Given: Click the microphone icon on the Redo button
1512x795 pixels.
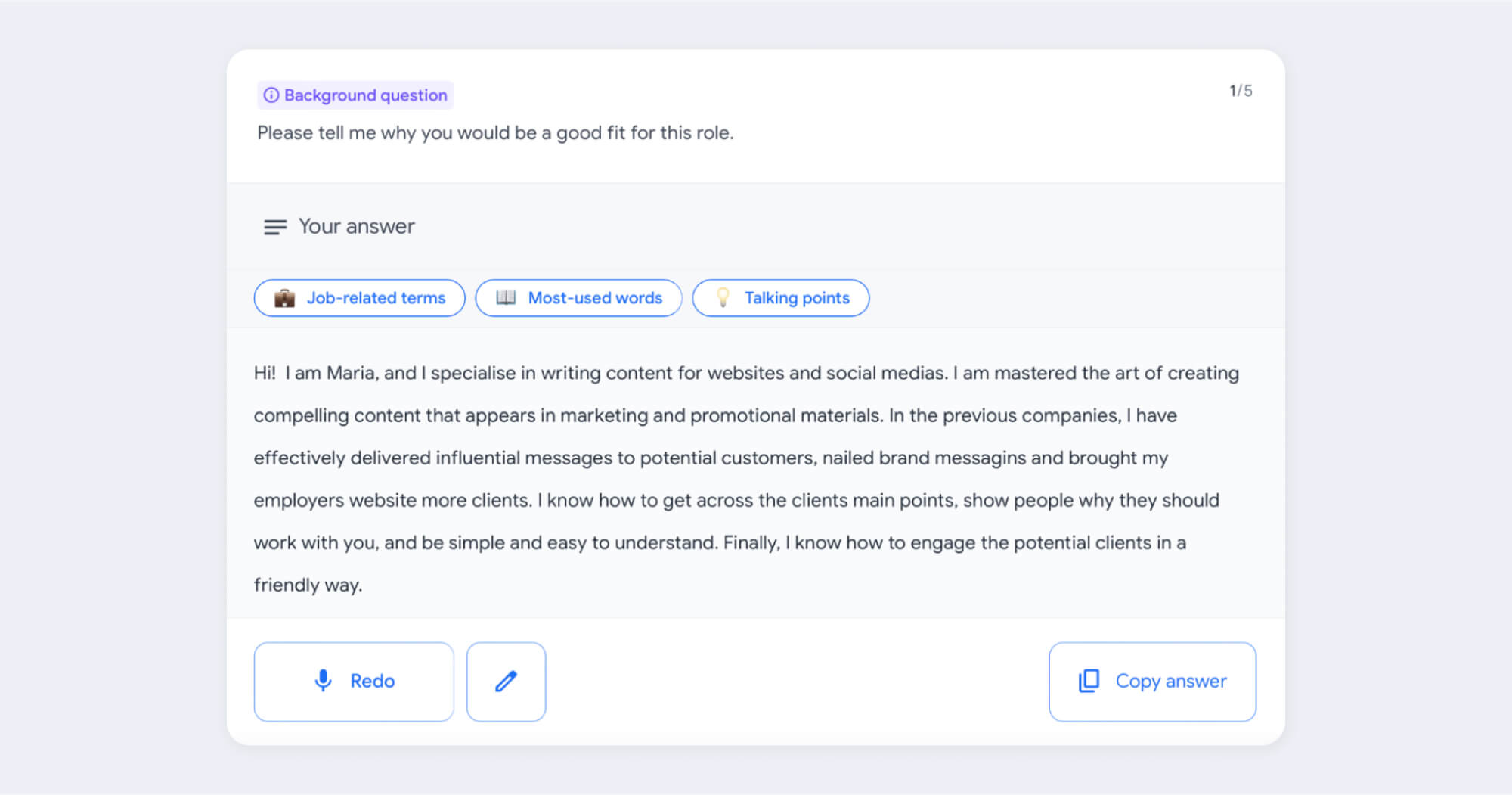Looking at the screenshot, I should point(323,681).
